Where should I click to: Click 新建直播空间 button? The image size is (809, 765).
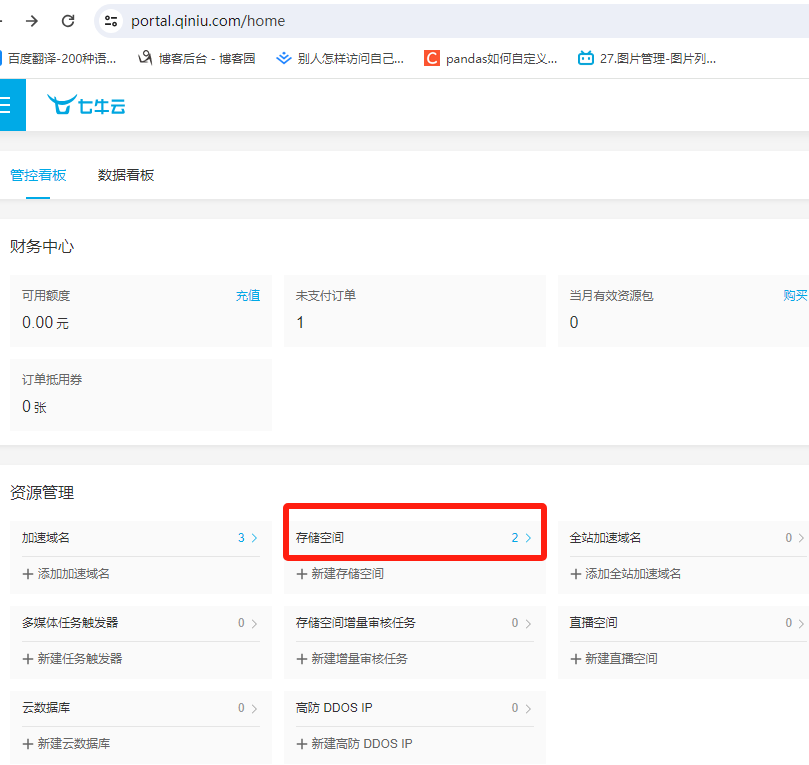pyautogui.click(x=614, y=659)
